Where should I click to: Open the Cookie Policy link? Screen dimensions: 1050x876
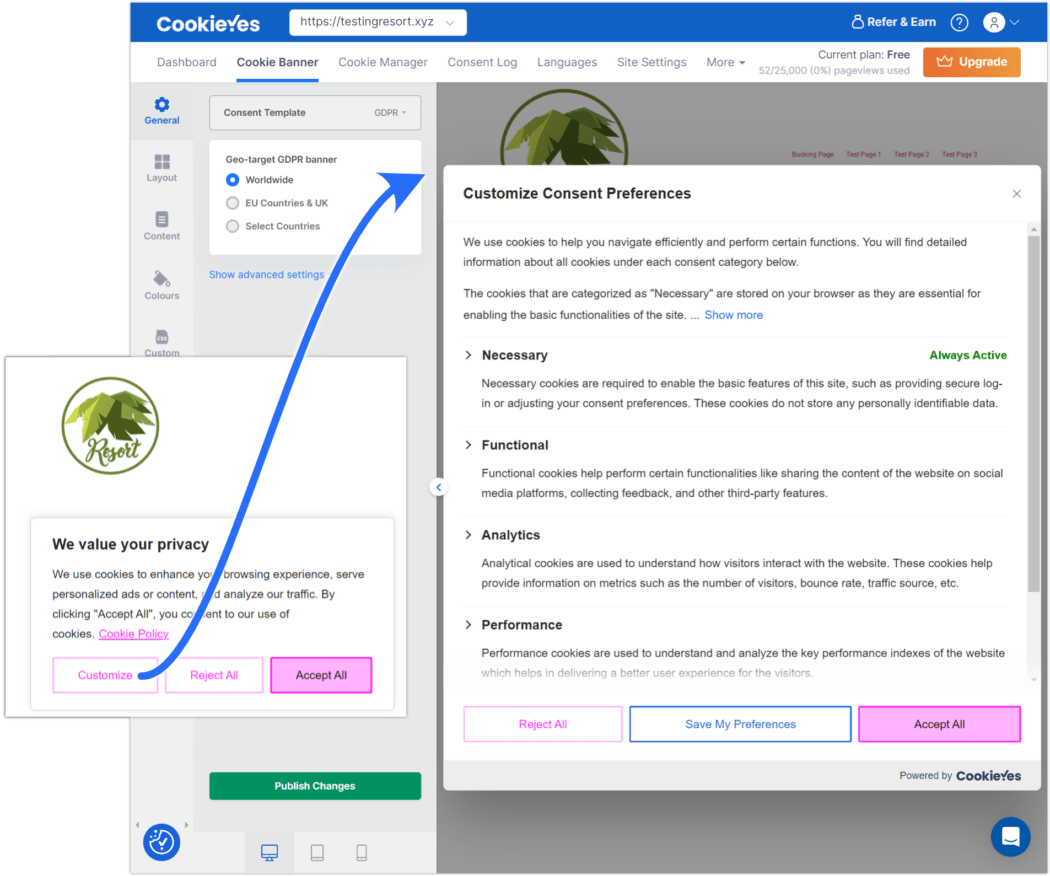click(x=133, y=634)
